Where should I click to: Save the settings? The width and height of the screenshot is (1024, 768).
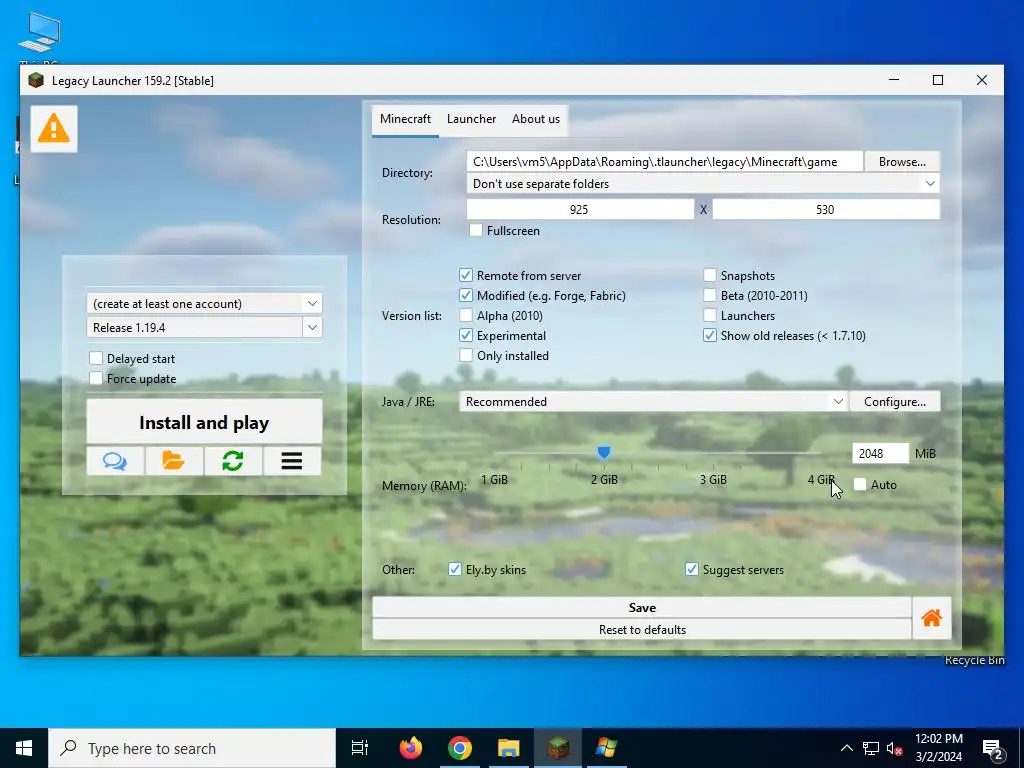[x=642, y=607]
